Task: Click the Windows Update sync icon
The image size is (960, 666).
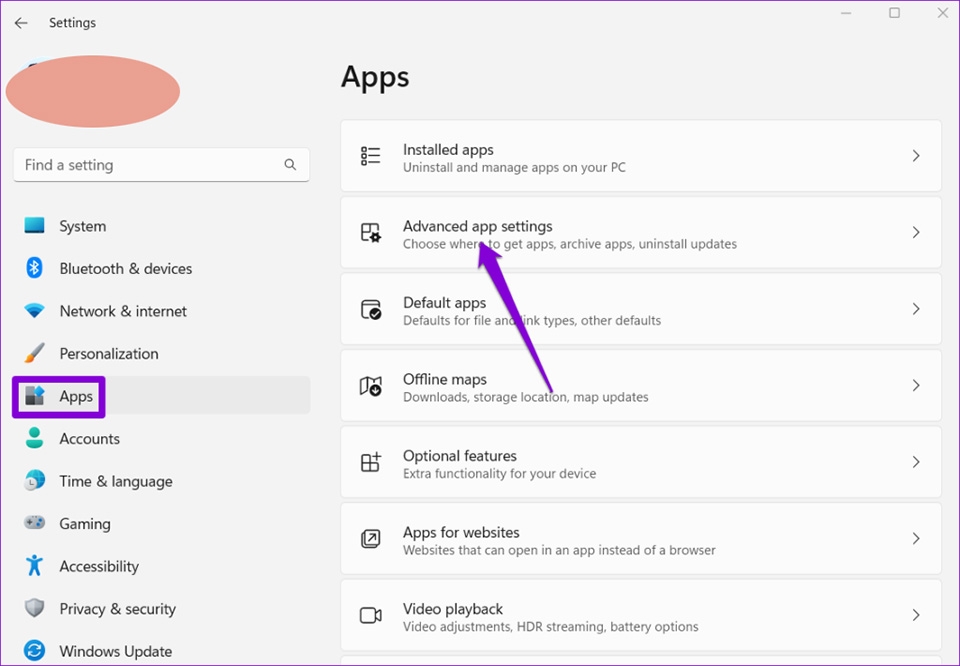Action: [34, 650]
